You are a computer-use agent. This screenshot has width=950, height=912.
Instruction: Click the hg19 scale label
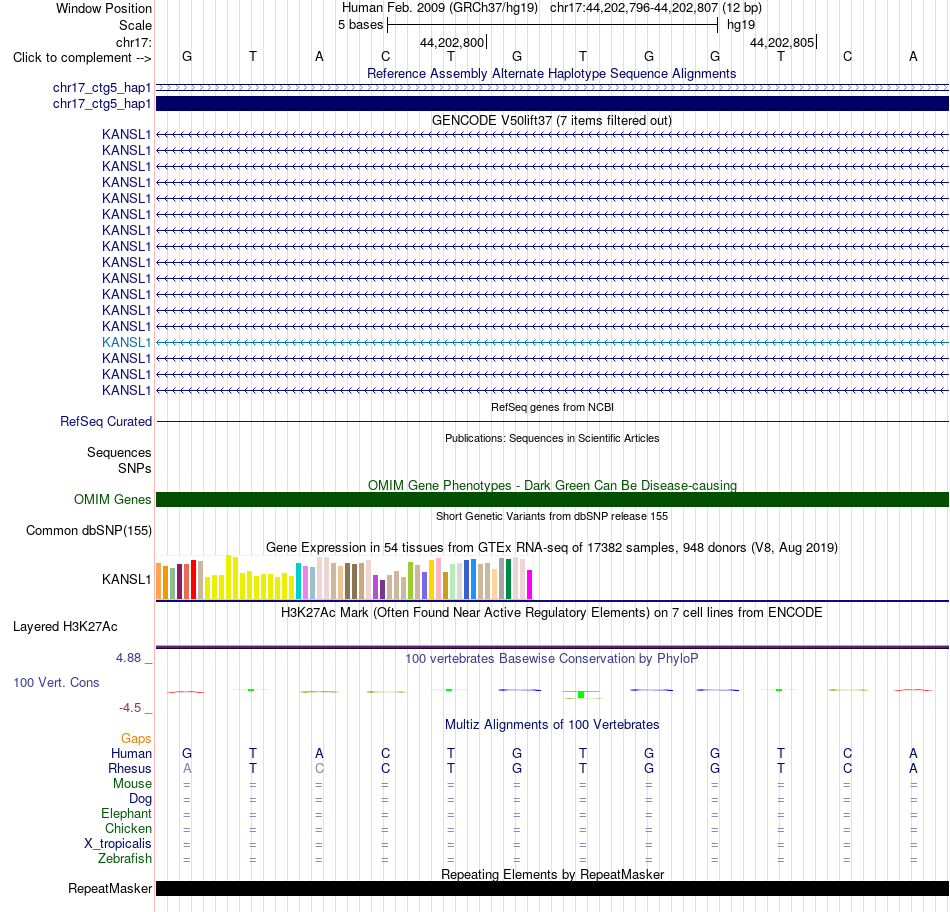click(741, 25)
